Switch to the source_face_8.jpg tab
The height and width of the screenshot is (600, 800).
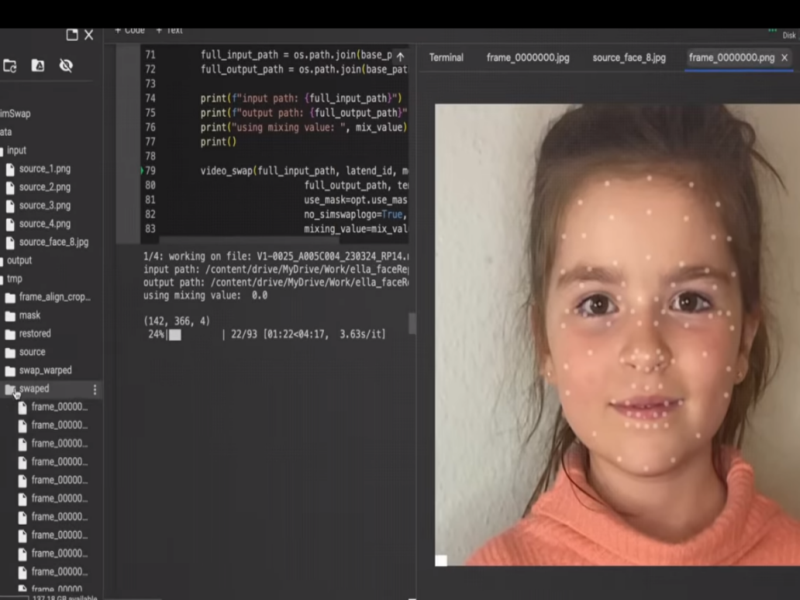[x=628, y=58]
